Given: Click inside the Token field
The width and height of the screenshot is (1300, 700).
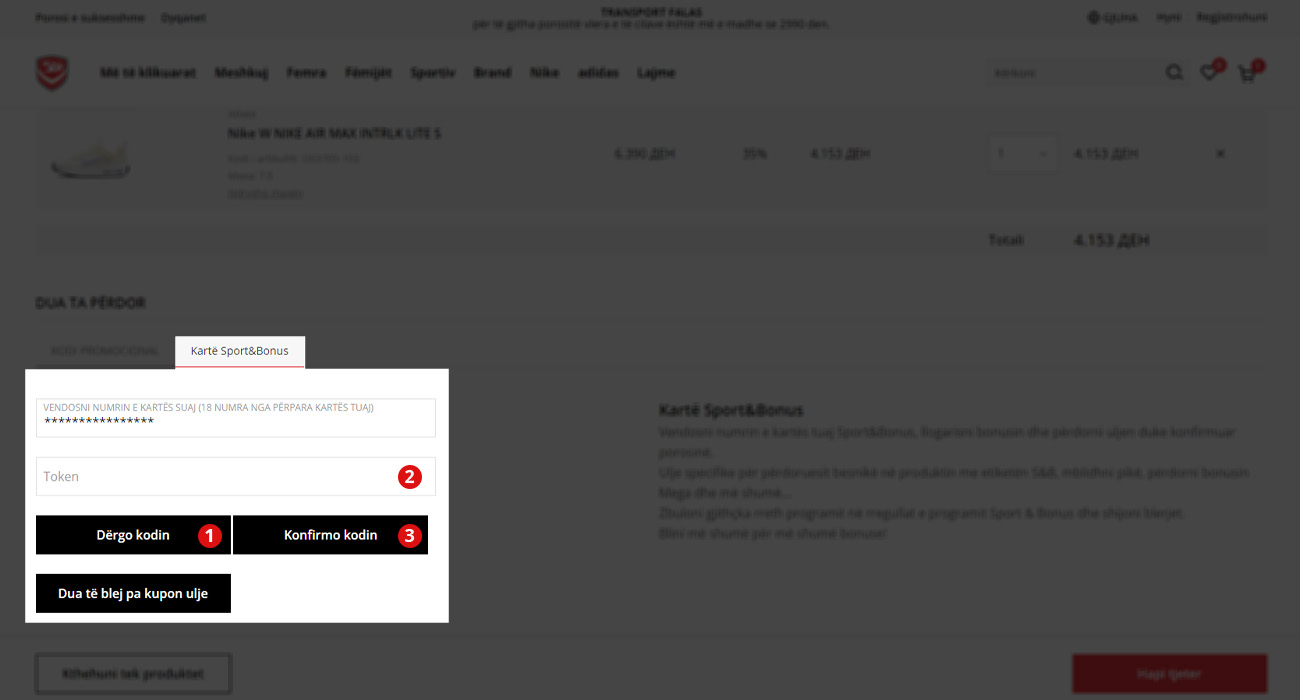Looking at the screenshot, I should coord(215,477).
